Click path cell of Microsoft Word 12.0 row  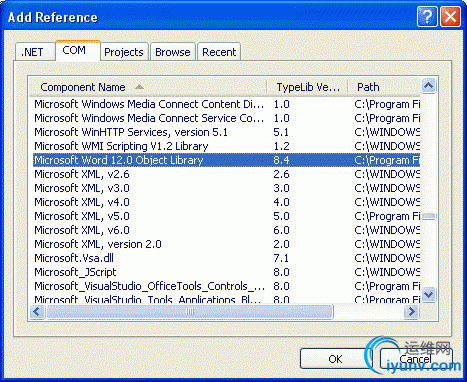click(387, 160)
